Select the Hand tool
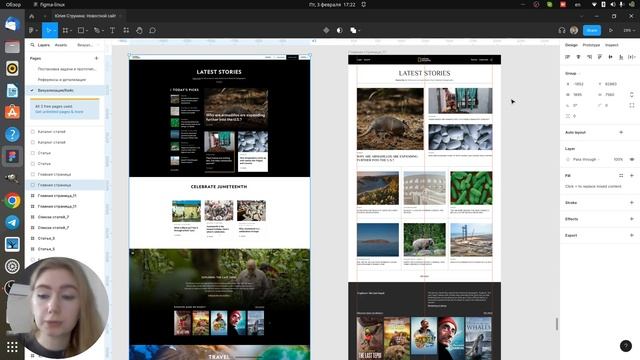 click(x=139, y=30)
